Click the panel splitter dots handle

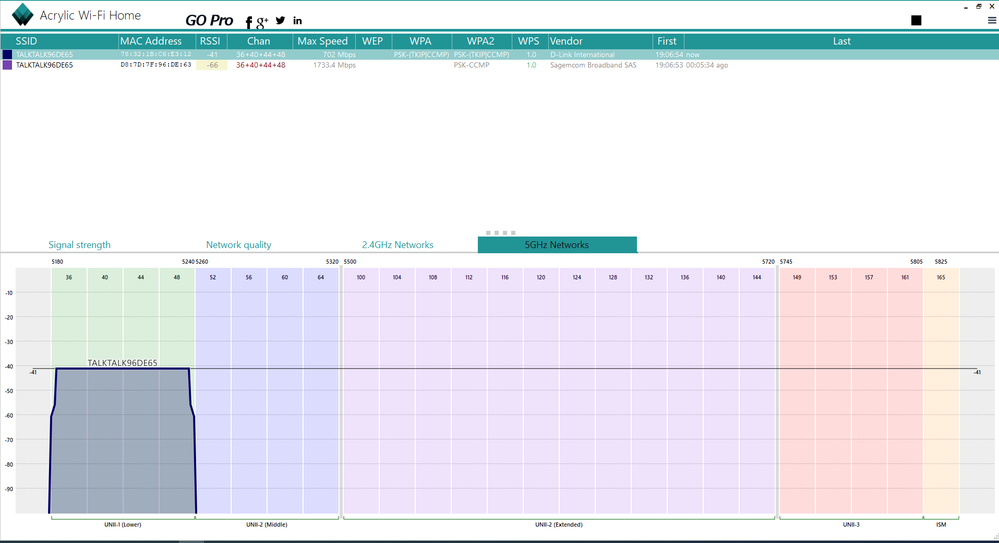[x=500, y=233]
